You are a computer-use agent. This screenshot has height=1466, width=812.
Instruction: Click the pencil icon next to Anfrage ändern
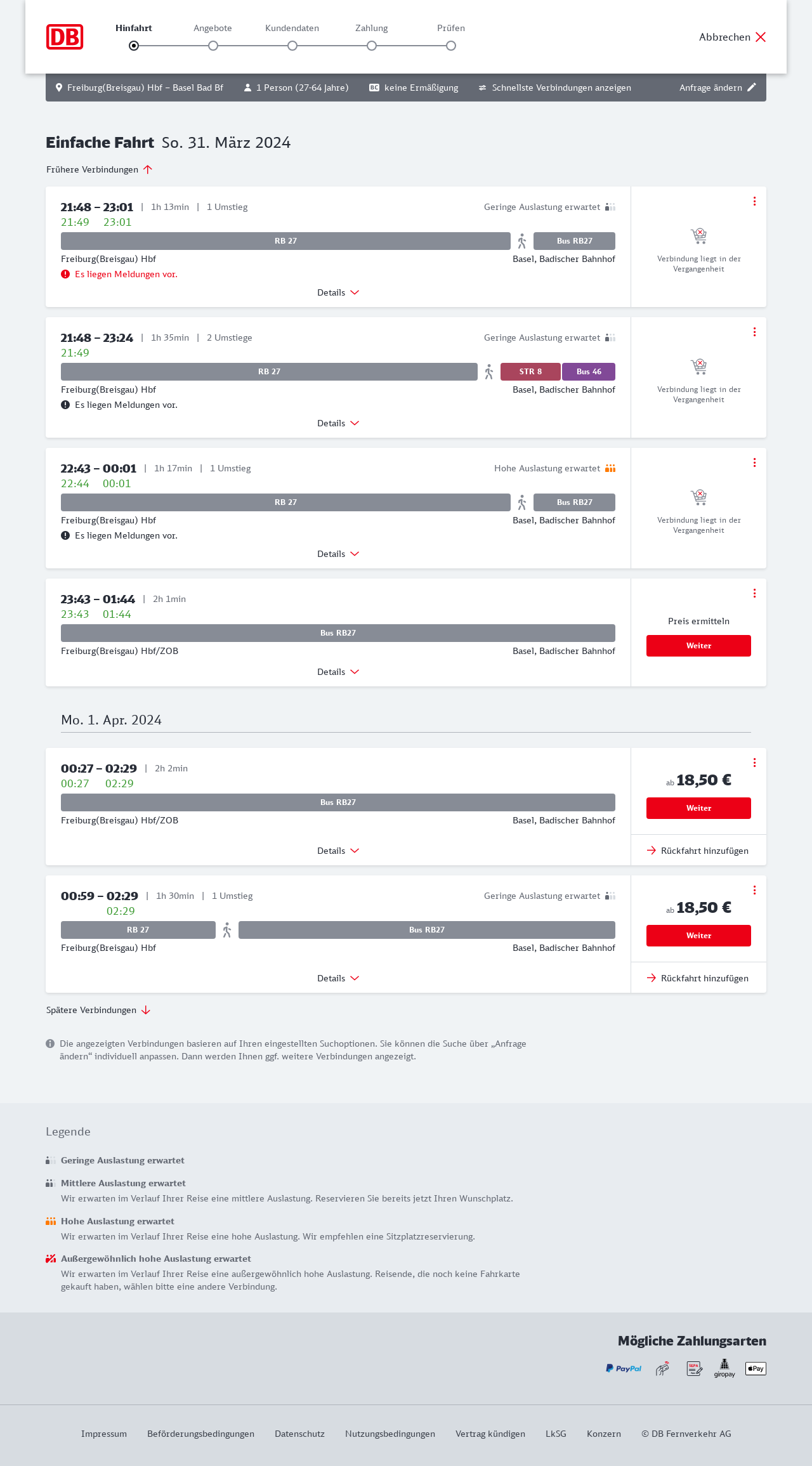(752, 88)
